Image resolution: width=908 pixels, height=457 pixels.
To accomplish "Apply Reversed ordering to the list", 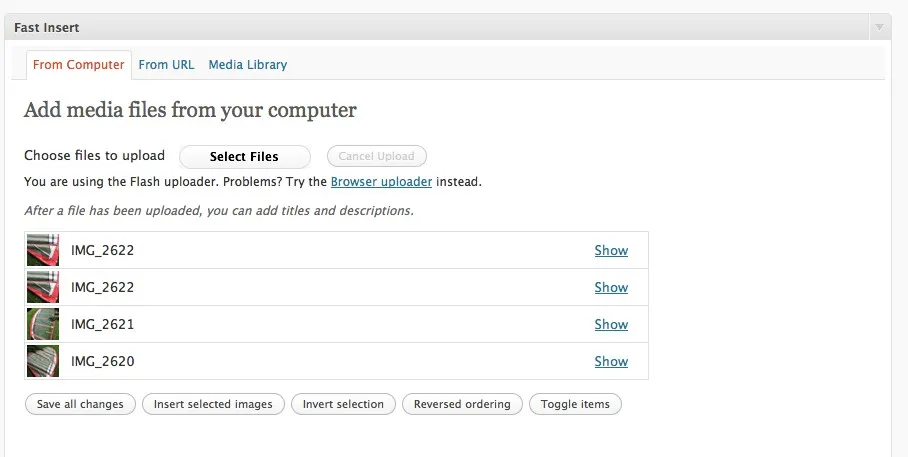I will tap(462, 404).
